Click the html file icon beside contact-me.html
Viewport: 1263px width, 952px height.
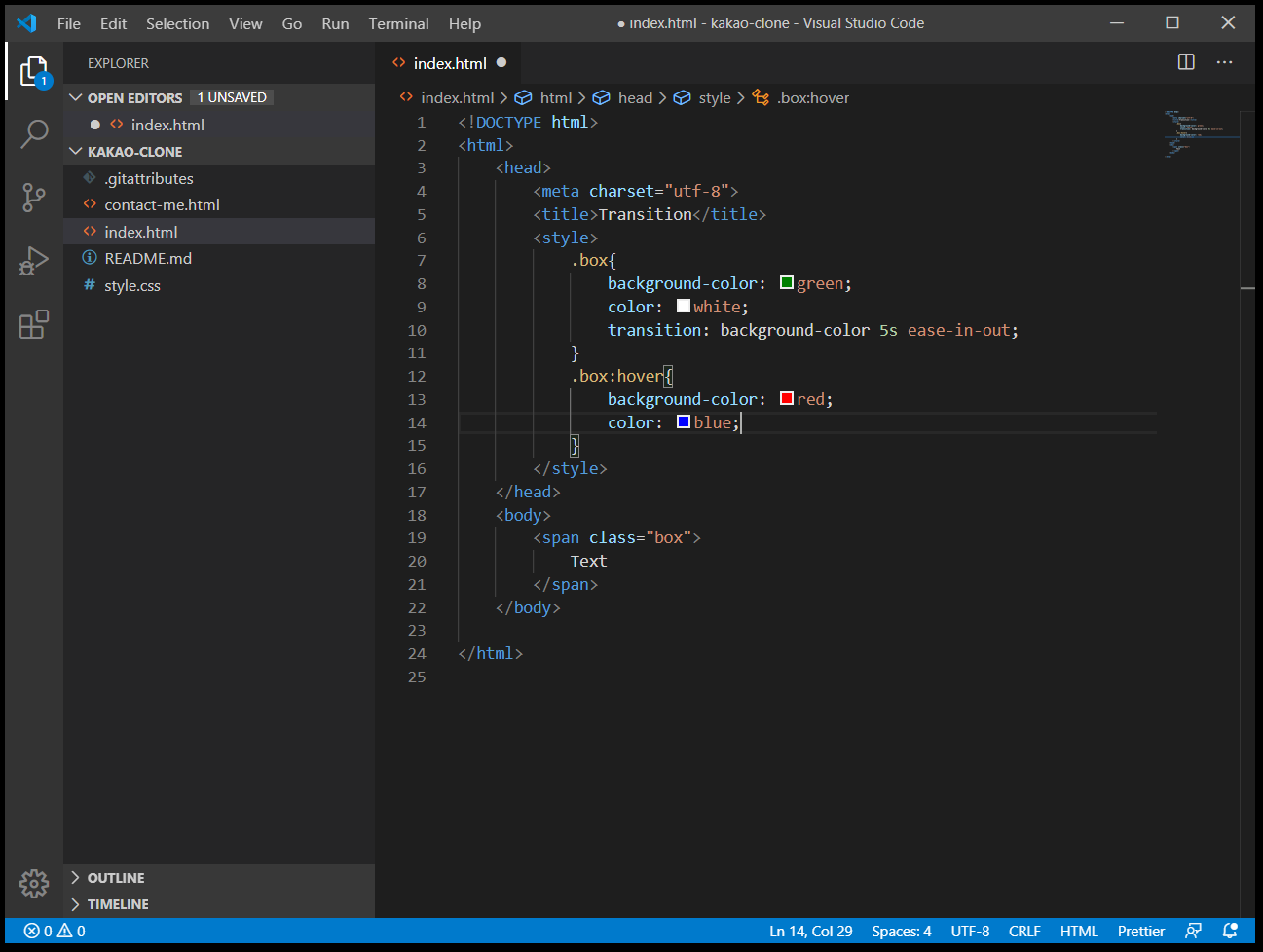pyautogui.click(x=90, y=204)
